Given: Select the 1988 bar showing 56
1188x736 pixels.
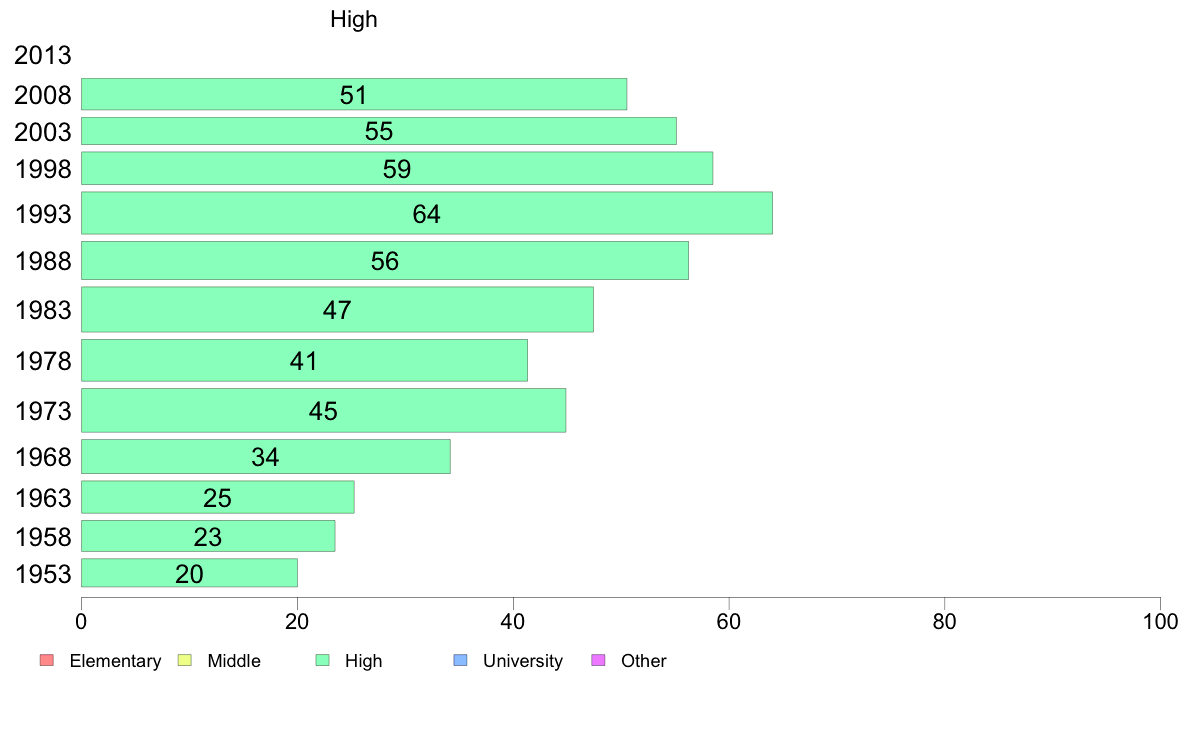Looking at the screenshot, I should (385, 261).
